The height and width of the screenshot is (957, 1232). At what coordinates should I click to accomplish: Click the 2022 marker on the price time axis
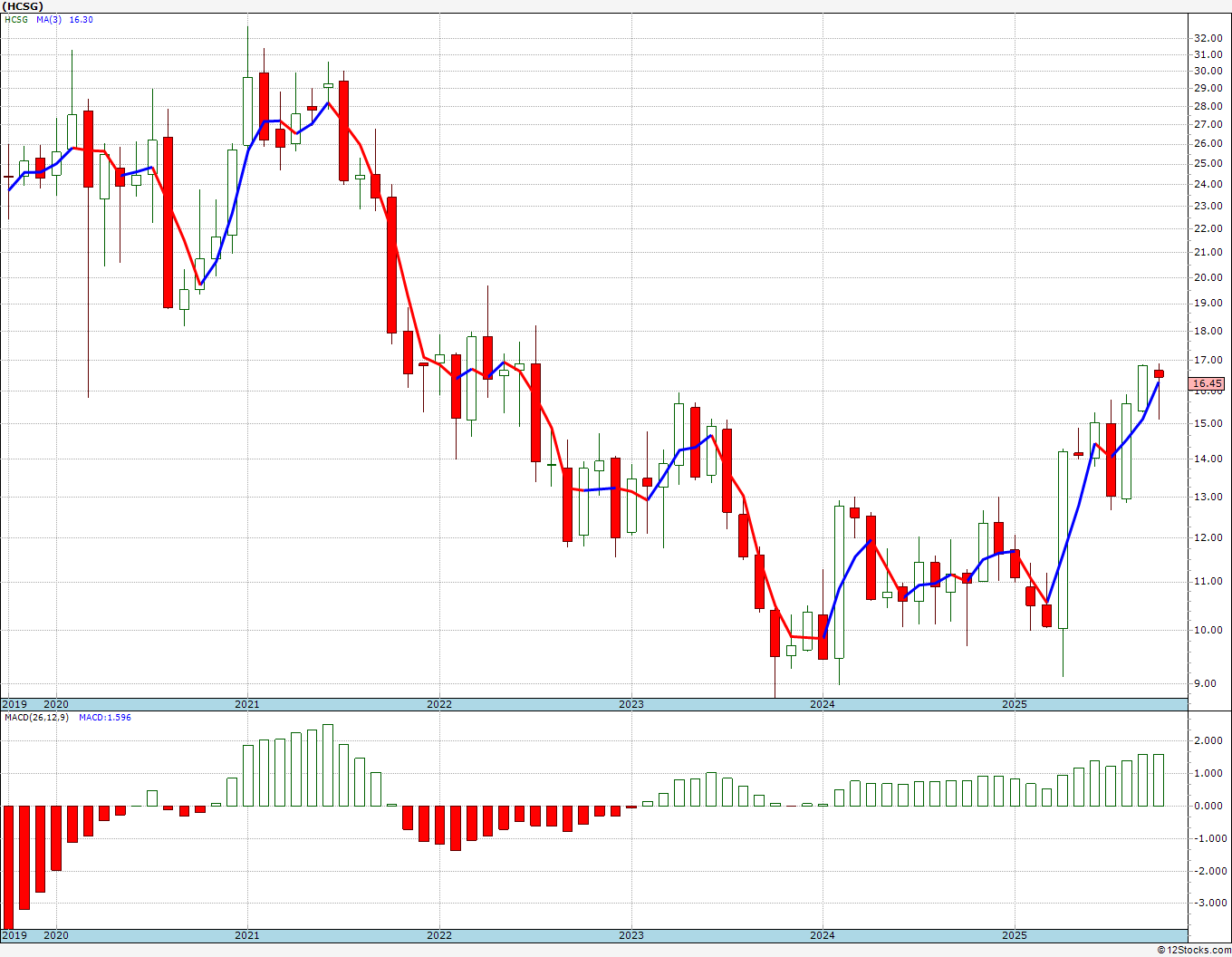coord(439,704)
